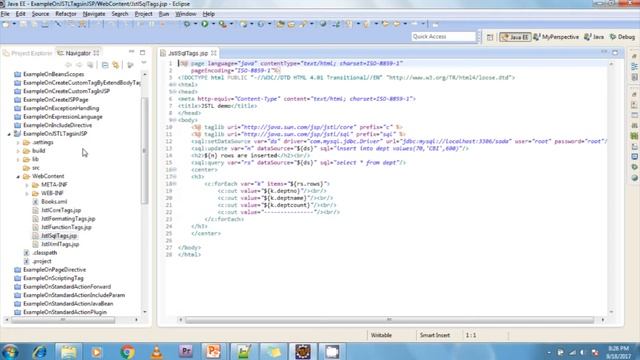Viewport: 640px width, 360px height.
Task: Switch to the Java EE perspective
Action: click(516, 37)
